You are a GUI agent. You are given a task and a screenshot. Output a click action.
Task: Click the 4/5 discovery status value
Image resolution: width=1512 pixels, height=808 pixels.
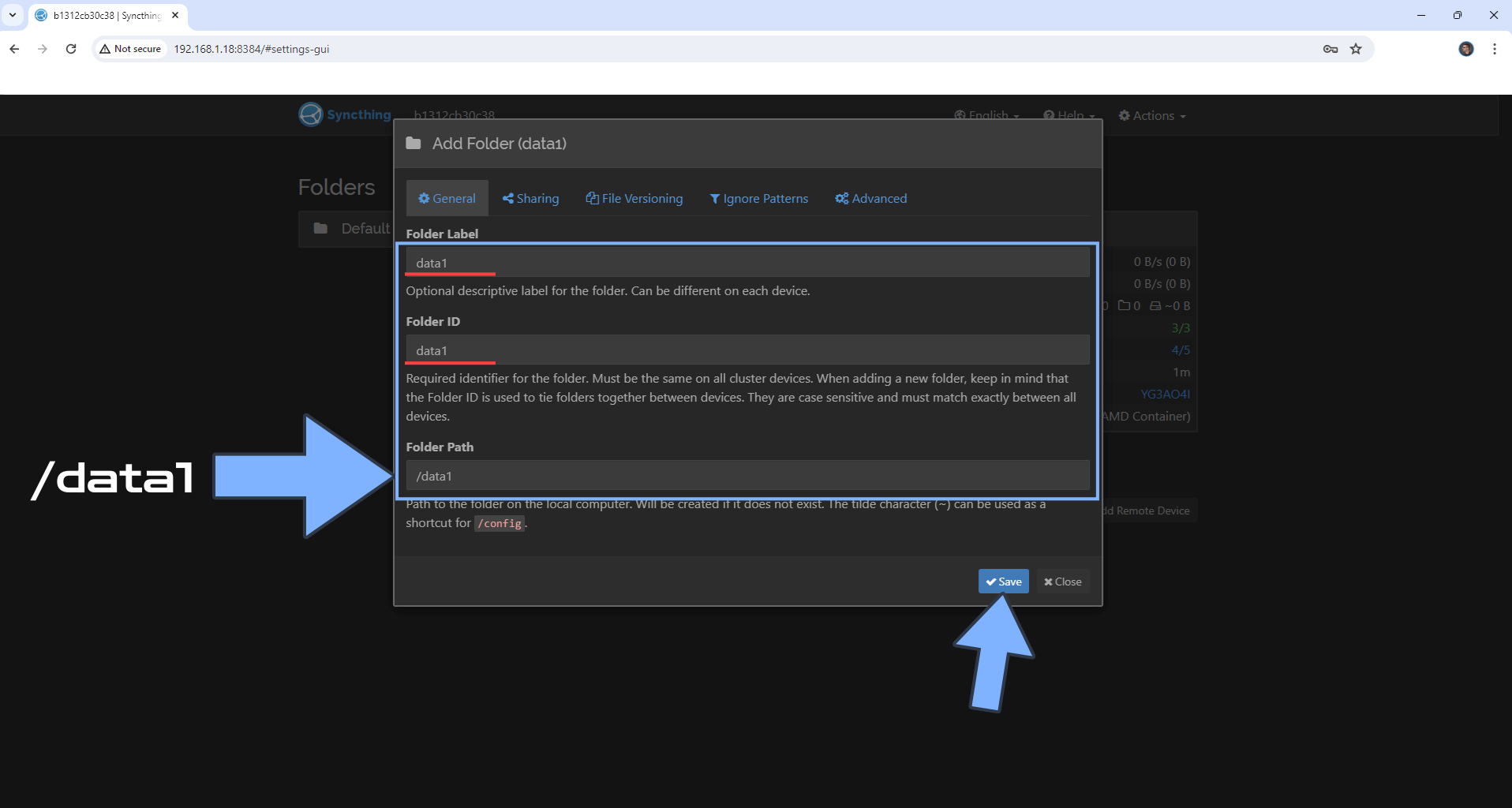[x=1181, y=350]
